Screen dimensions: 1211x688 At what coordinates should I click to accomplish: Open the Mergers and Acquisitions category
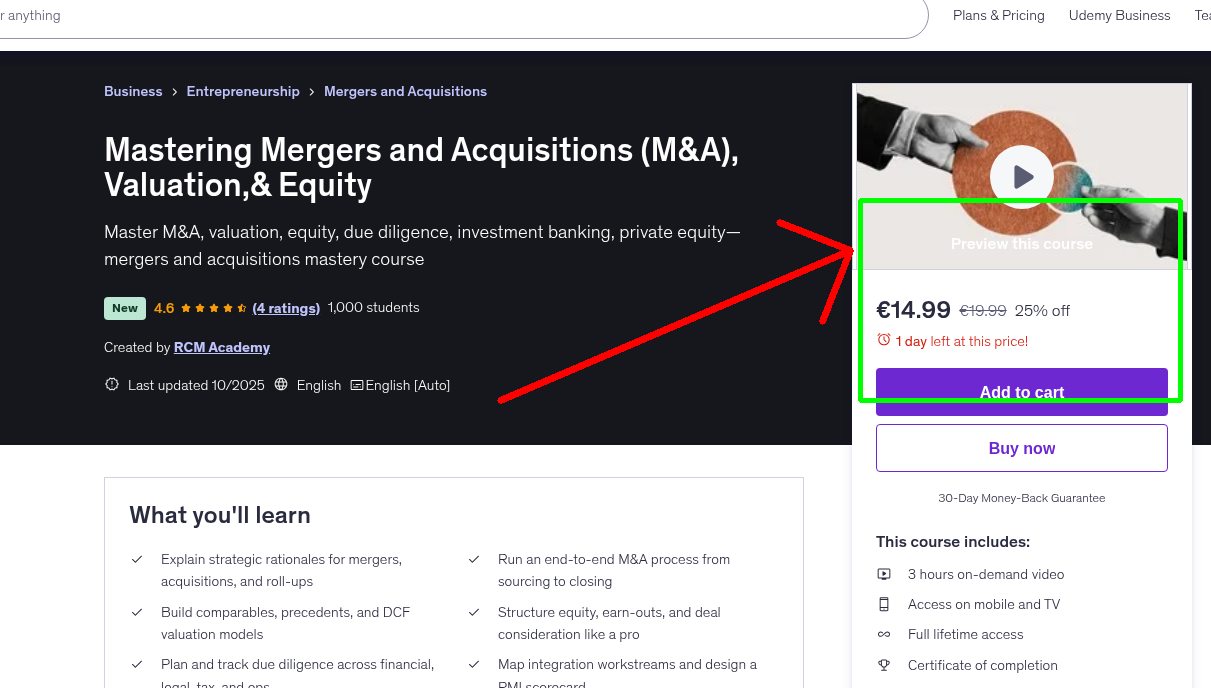(405, 91)
